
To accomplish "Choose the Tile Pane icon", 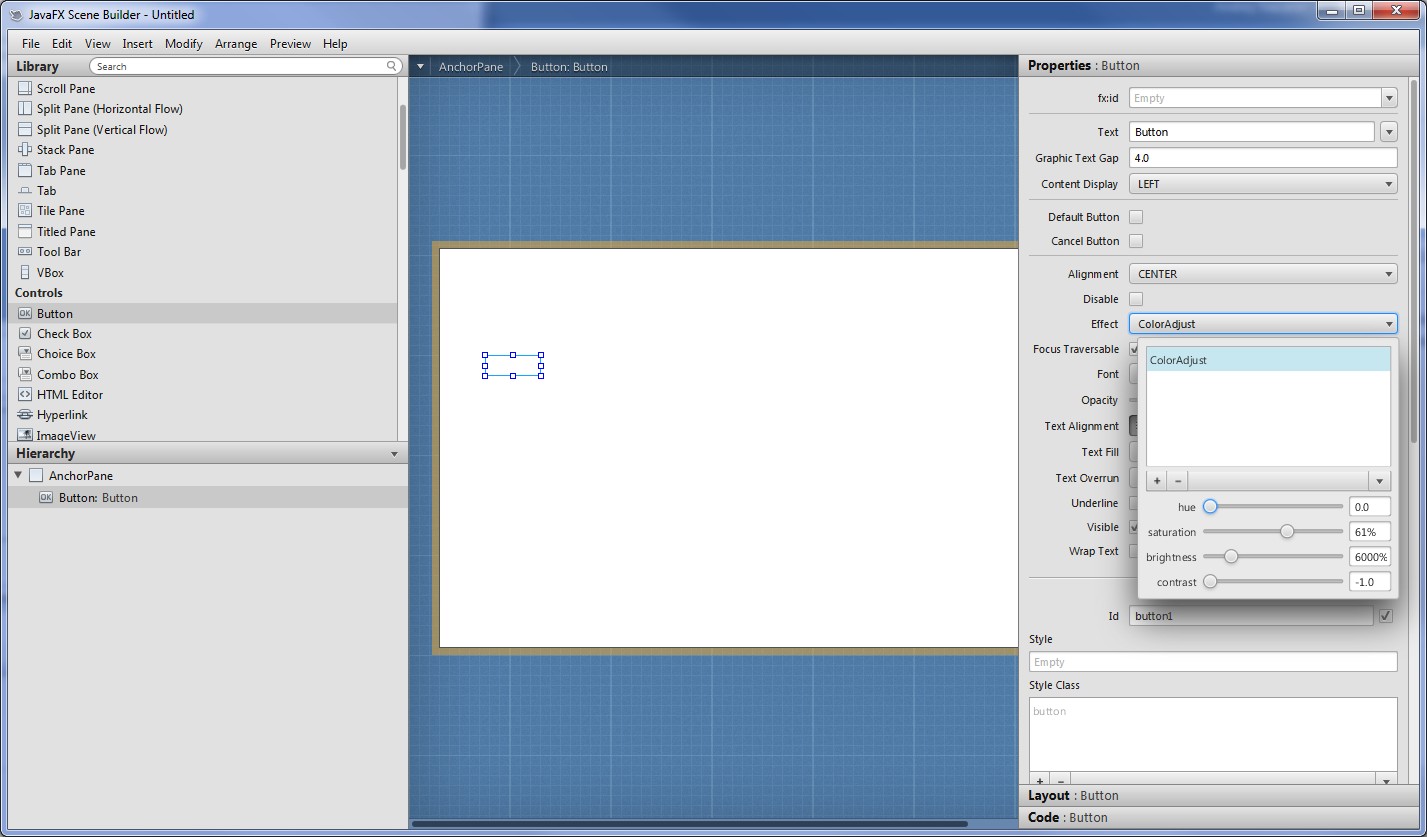I will click(25, 211).
